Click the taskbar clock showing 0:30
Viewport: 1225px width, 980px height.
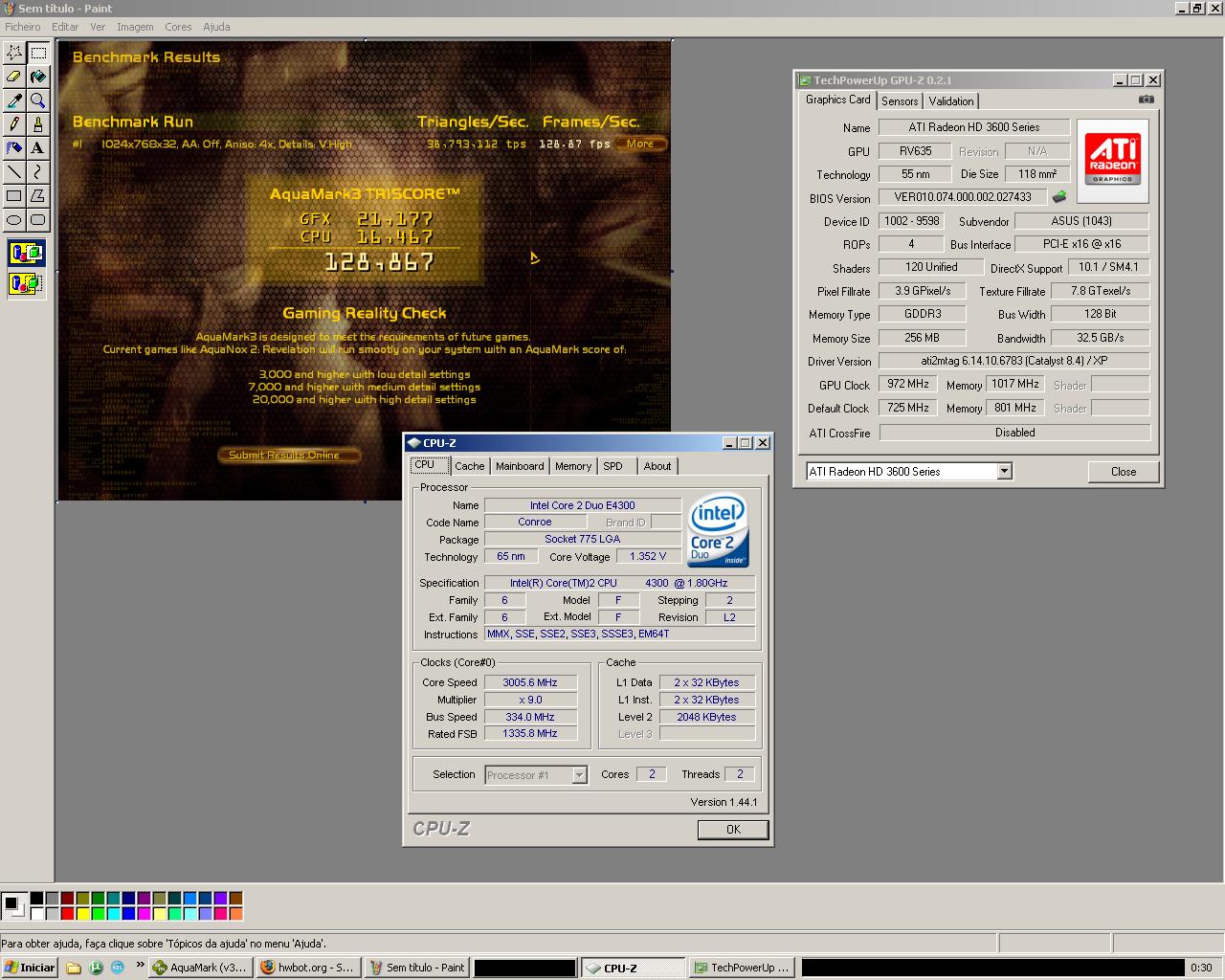pyautogui.click(x=1201, y=968)
